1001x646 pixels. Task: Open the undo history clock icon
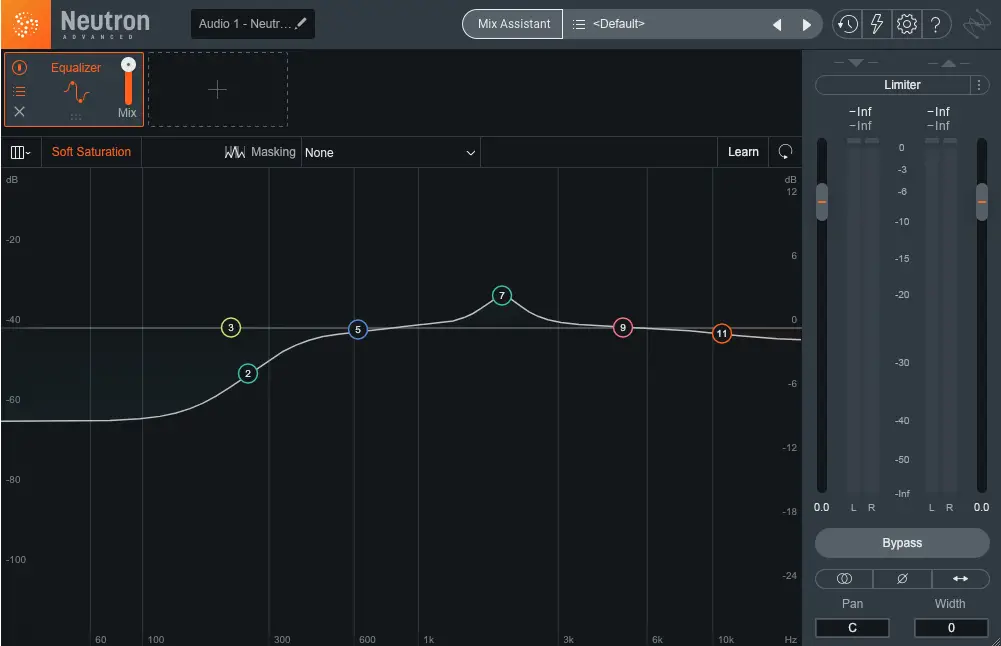(x=847, y=24)
